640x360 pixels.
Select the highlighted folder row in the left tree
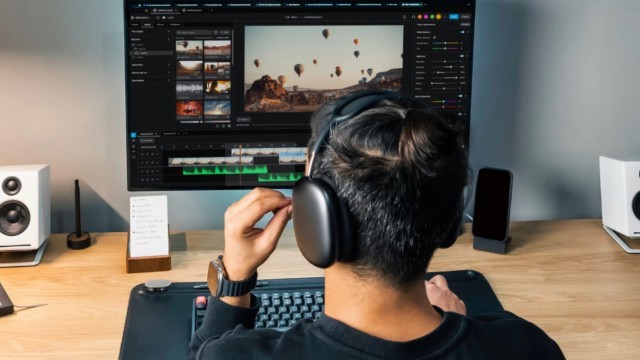151,53
